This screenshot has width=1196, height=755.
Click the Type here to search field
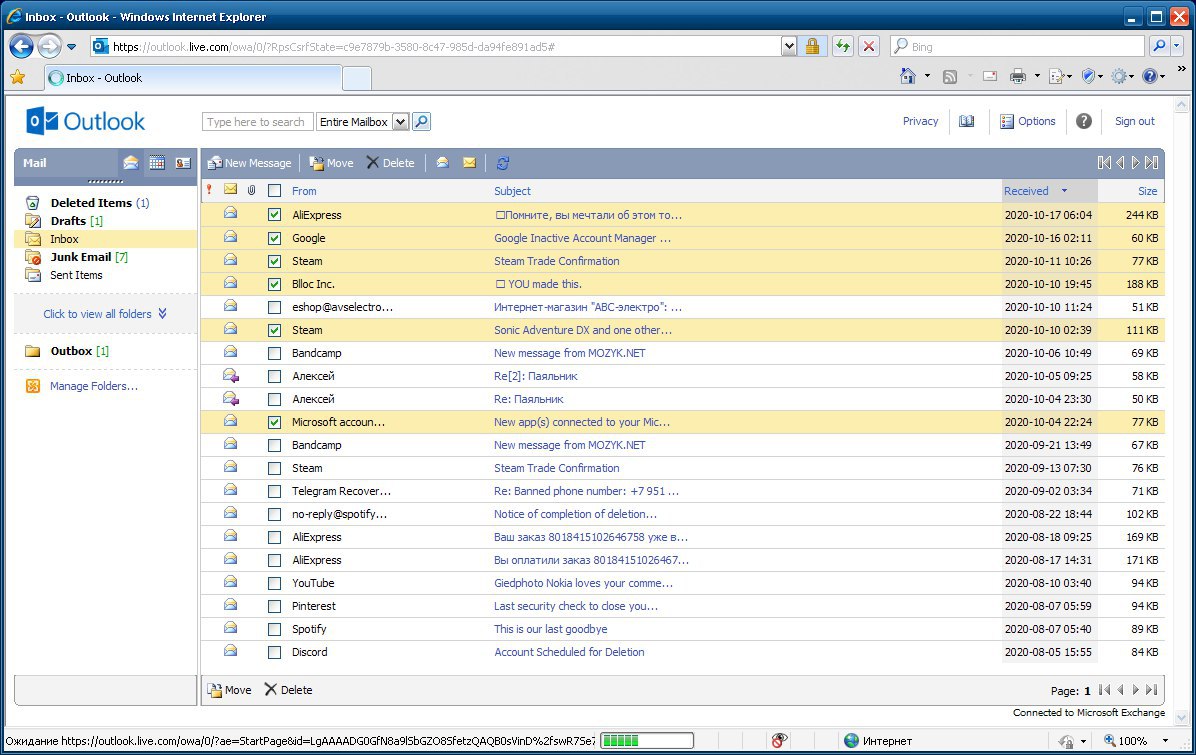[257, 122]
